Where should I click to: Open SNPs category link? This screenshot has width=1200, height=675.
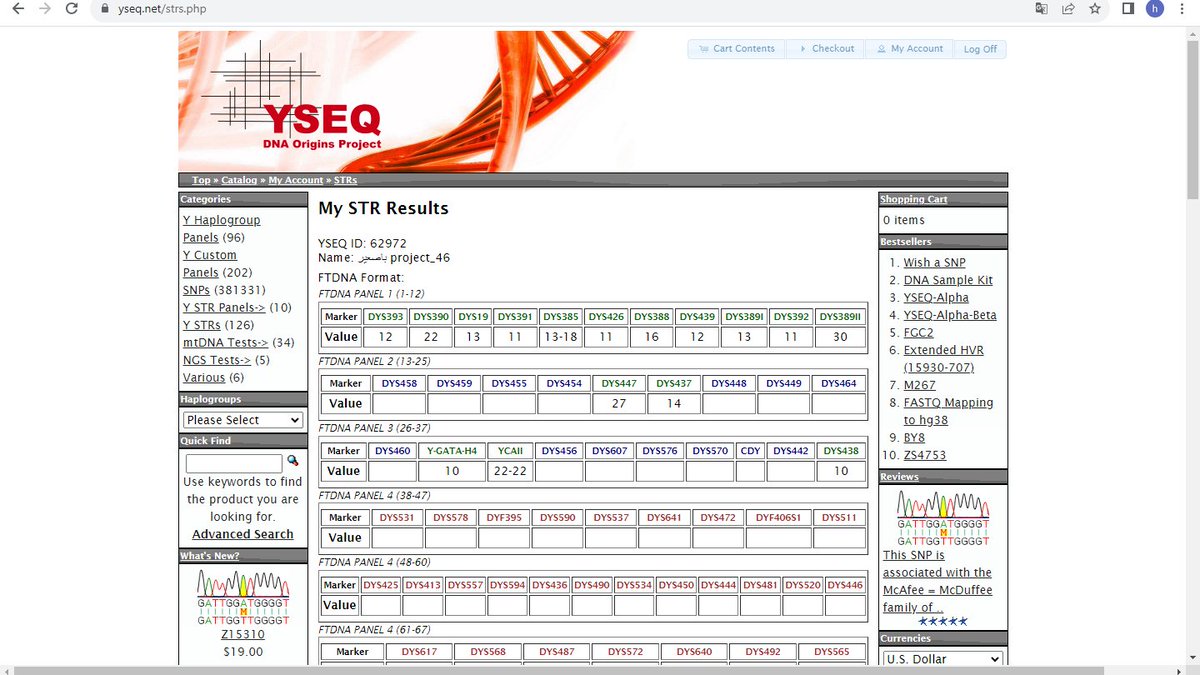[x=197, y=290]
